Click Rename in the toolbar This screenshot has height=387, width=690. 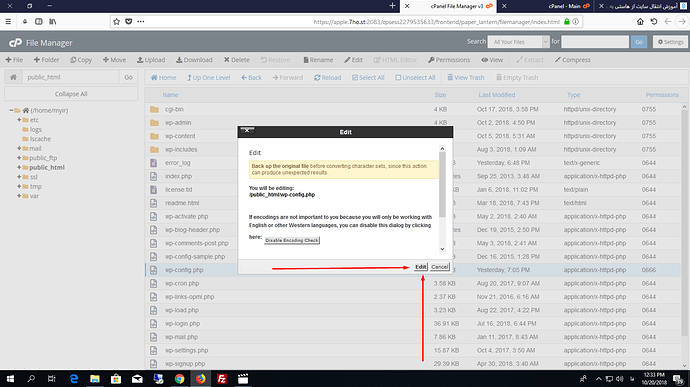coord(318,60)
